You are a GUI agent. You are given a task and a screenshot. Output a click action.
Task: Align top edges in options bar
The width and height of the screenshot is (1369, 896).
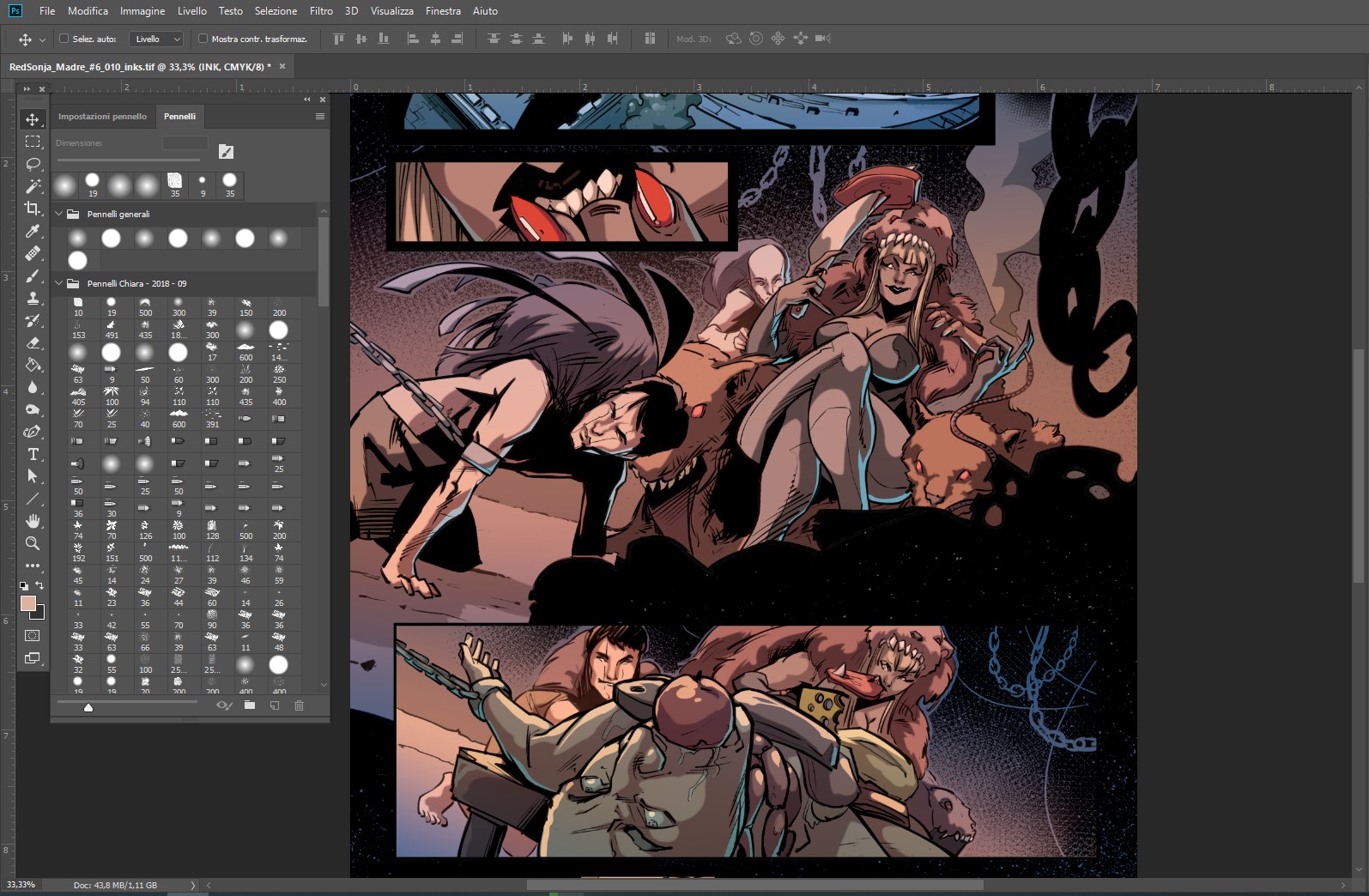click(338, 39)
